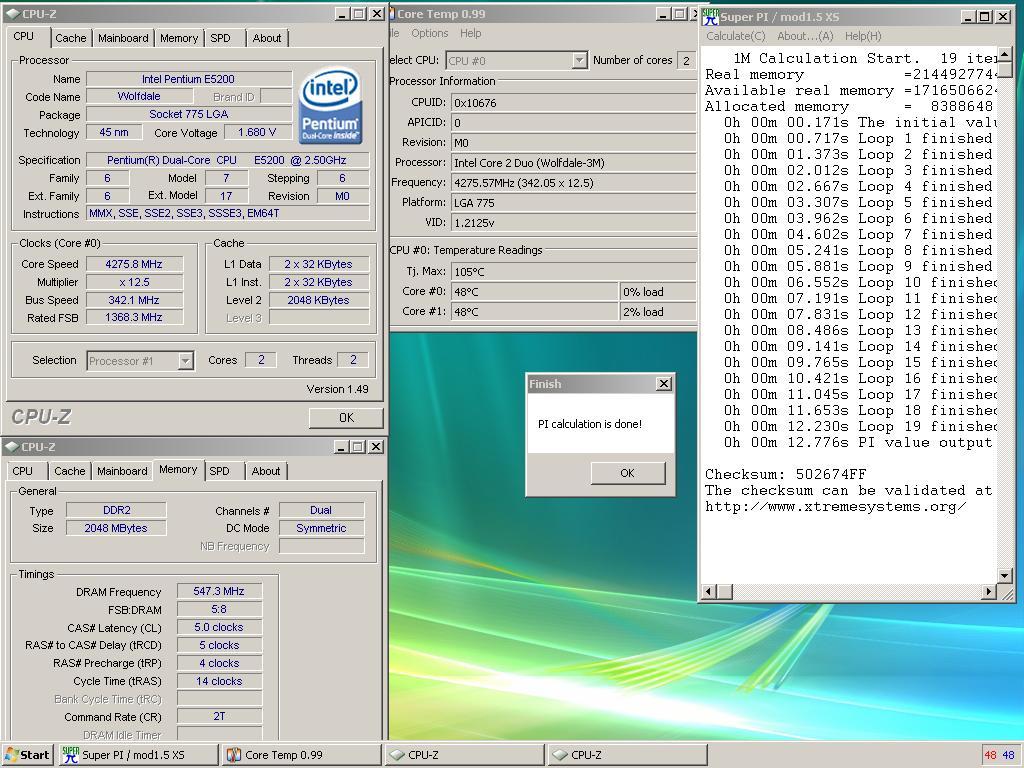Click the Super PI title bar icon
The height and width of the screenshot is (768, 1024).
pyautogui.click(x=711, y=16)
